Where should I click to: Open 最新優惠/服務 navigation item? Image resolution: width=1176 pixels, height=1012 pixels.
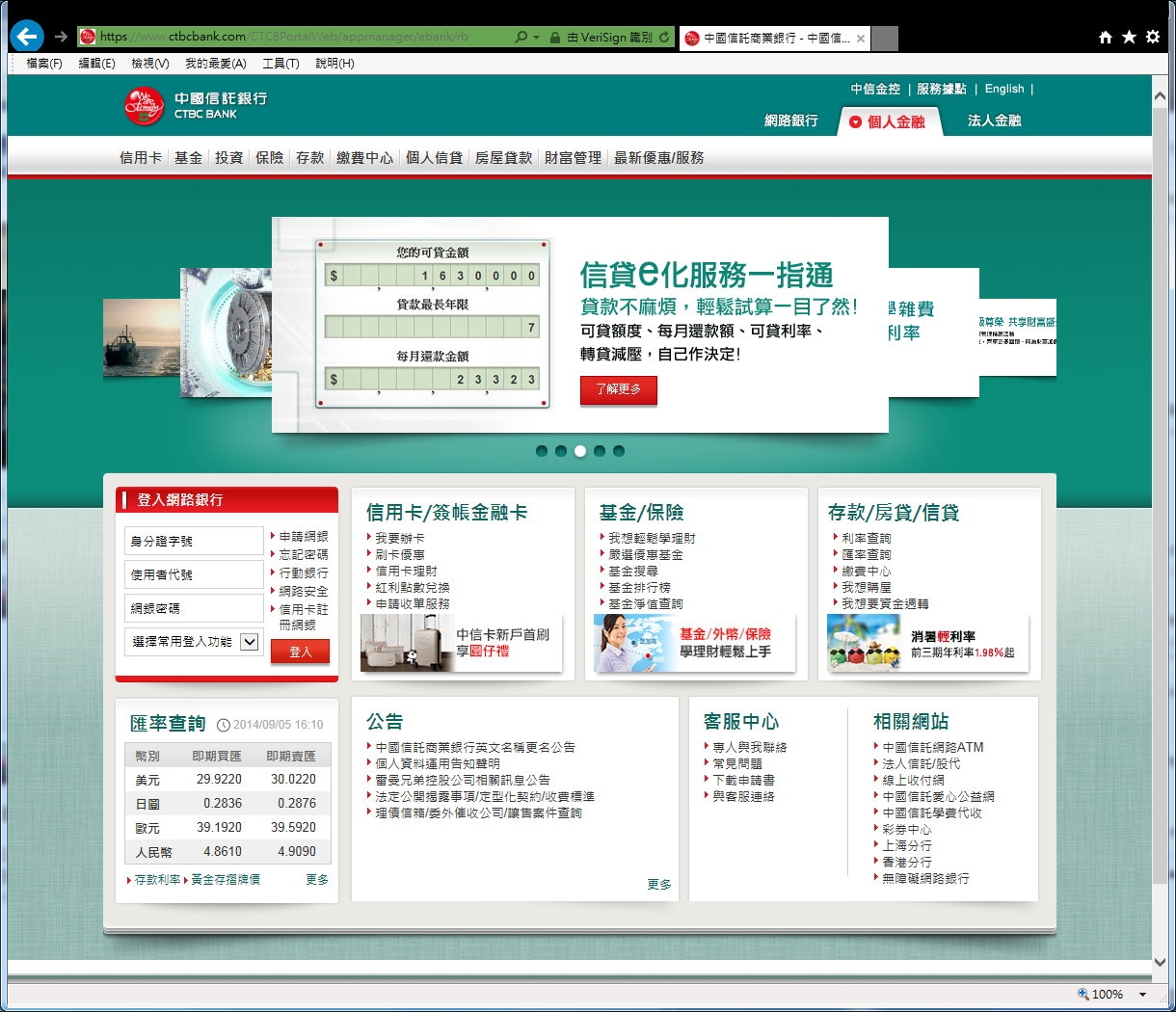(659, 157)
